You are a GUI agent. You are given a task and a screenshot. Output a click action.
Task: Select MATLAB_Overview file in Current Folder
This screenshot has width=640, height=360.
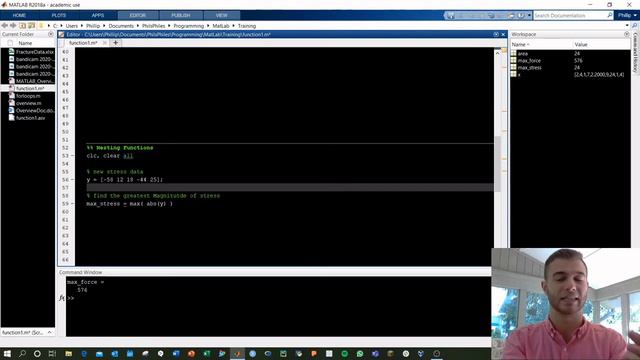coord(31,81)
